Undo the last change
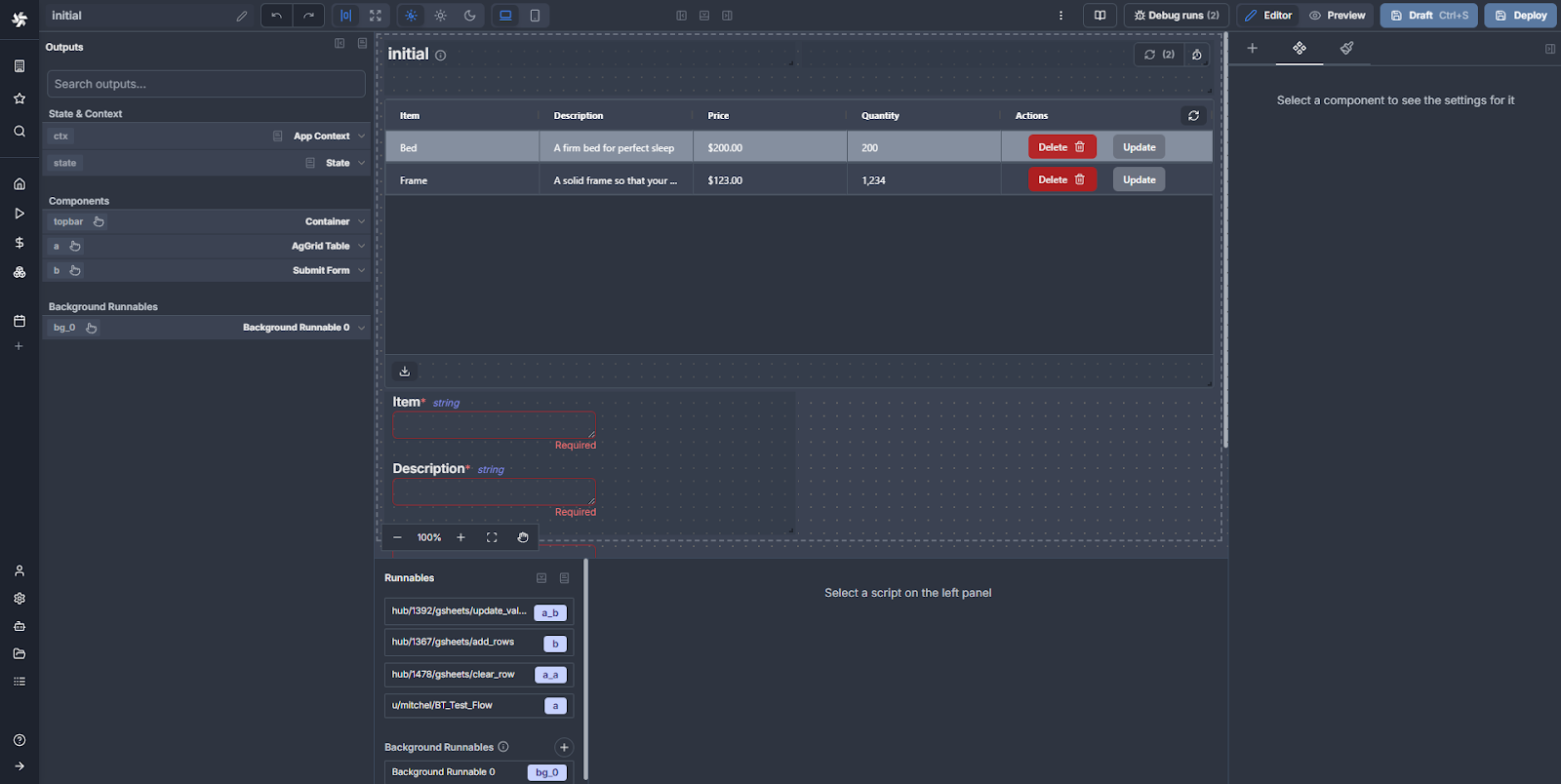 tap(277, 16)
